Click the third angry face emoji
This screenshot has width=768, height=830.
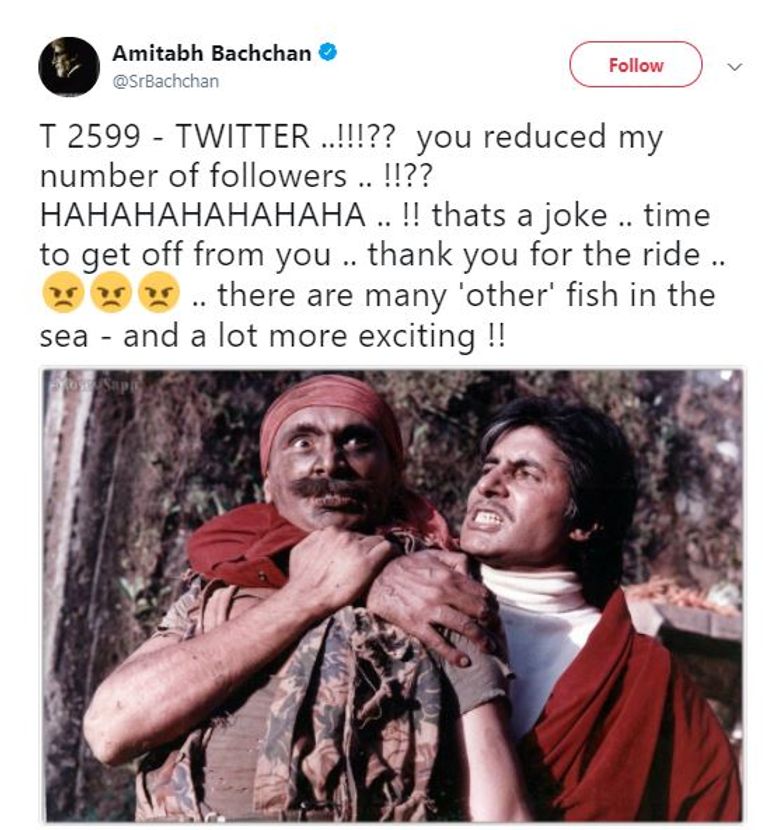158,294
